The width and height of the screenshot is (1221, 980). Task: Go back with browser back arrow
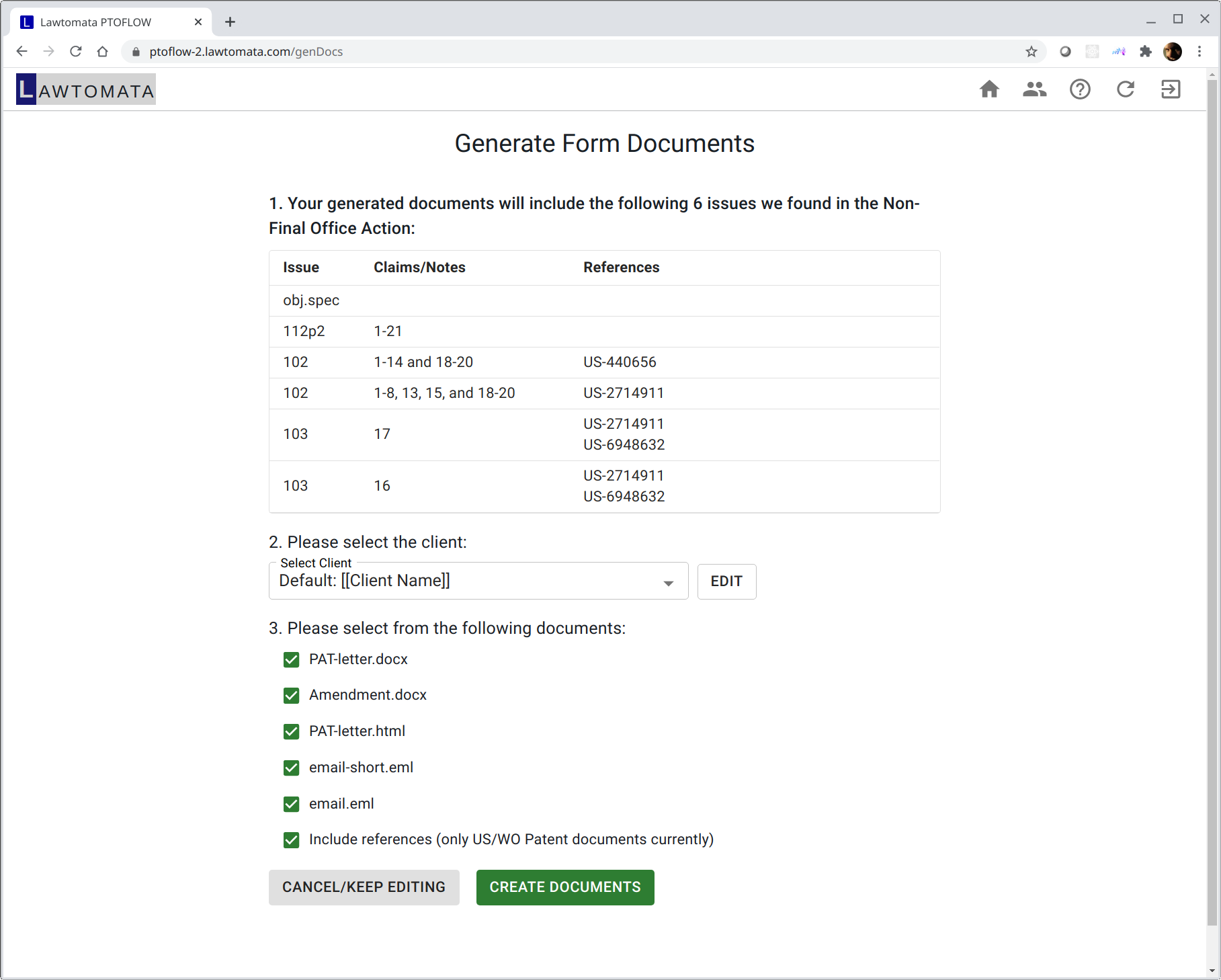pyautogui.click(x=22, y=52)
